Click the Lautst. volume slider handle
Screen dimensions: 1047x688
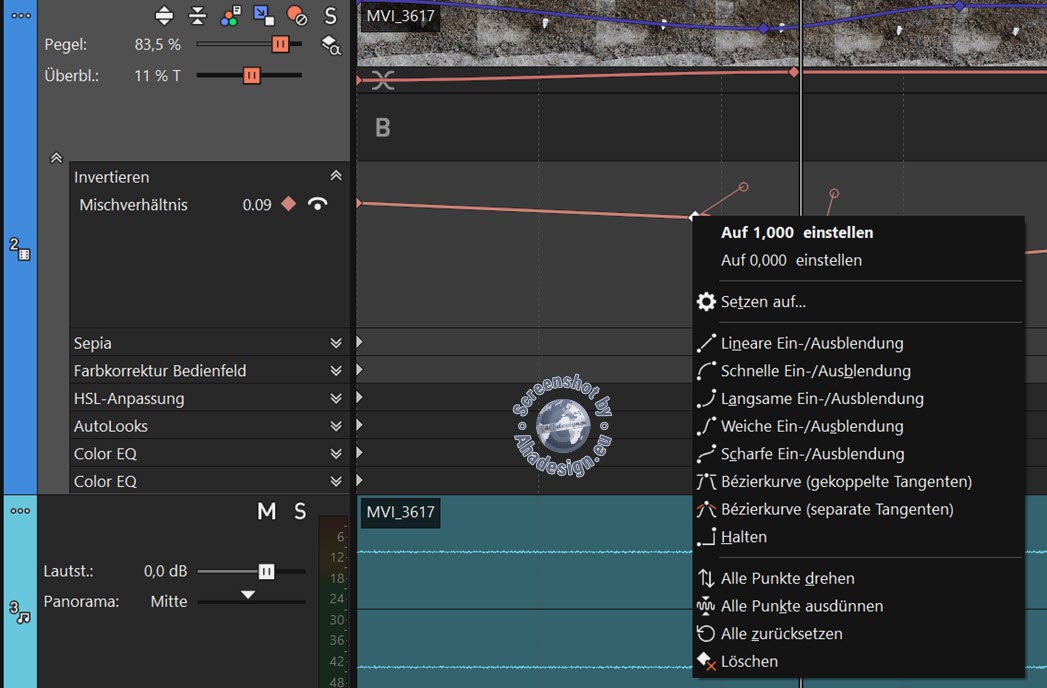(x=266, y=571)
